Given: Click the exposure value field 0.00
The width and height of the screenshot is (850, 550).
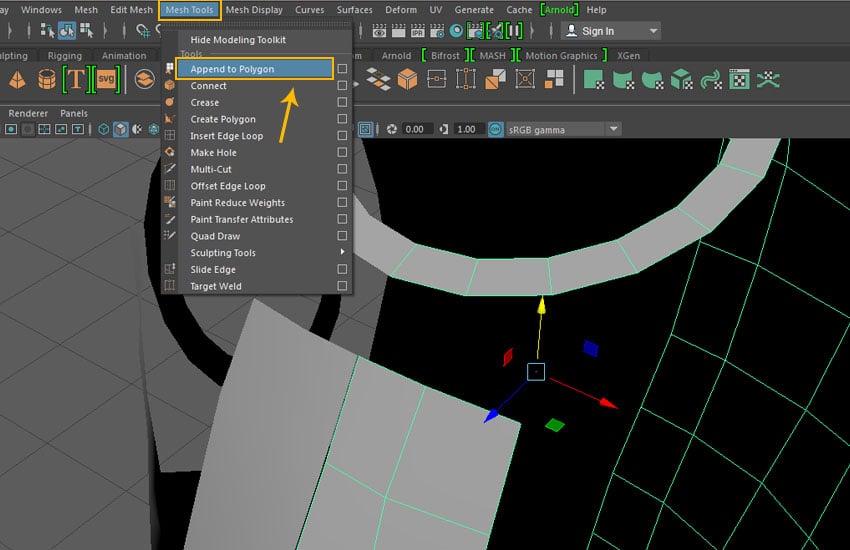Looking at the screenshot, I should point(417,129).
